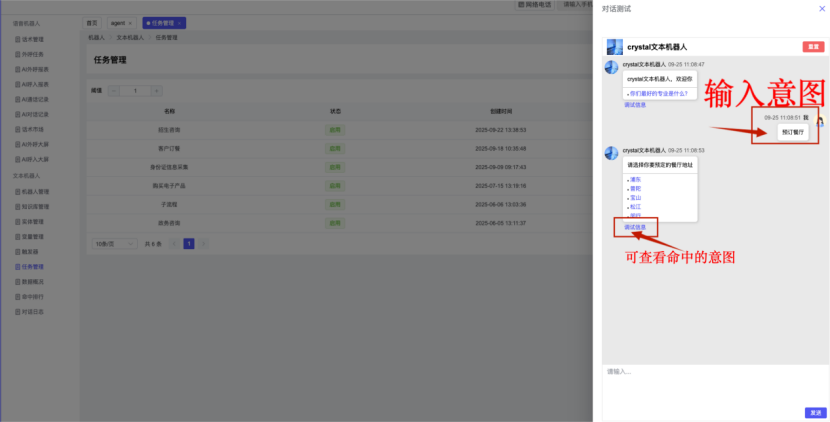830x422 pixels.
Task: Switch to the 首页 tab
Action: [x=92, y=22]
